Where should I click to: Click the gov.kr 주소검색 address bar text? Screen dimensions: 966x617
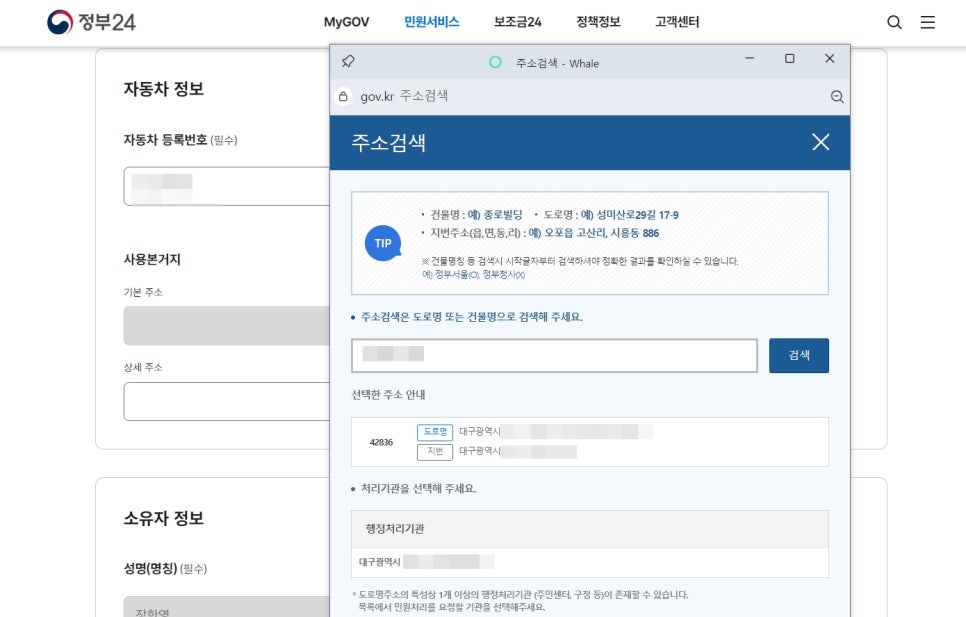[404, 96]
